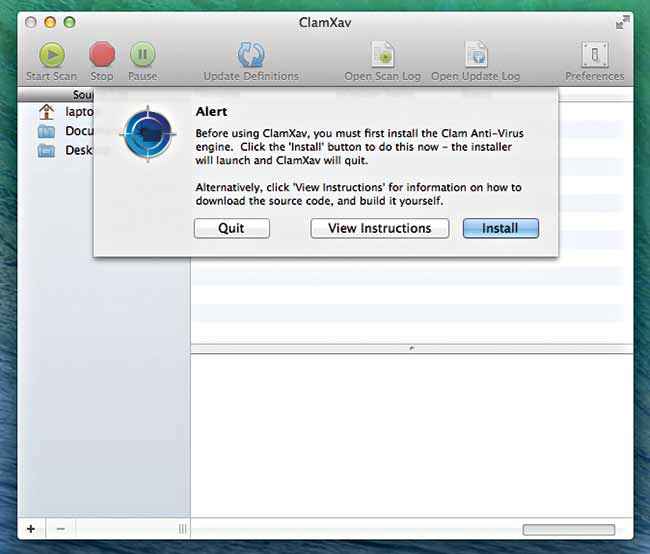The image size is (650, 554).
Task: Click the minus remove source button
Action: coord(61,529)
